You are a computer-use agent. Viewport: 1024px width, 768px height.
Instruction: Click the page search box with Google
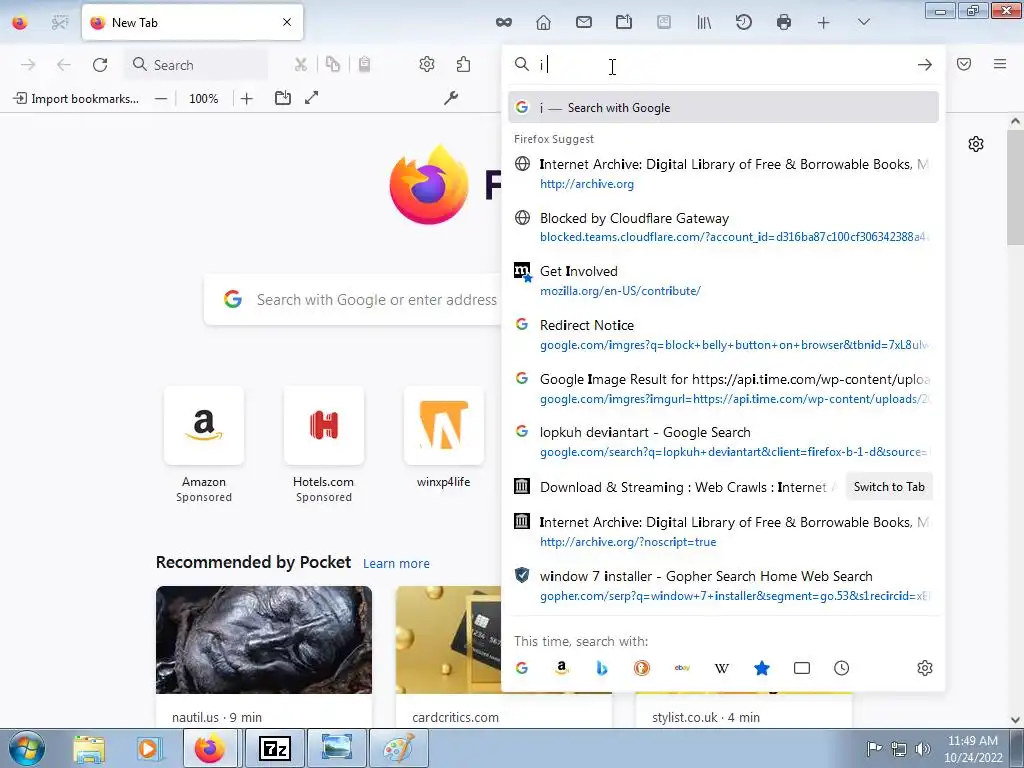353,300
